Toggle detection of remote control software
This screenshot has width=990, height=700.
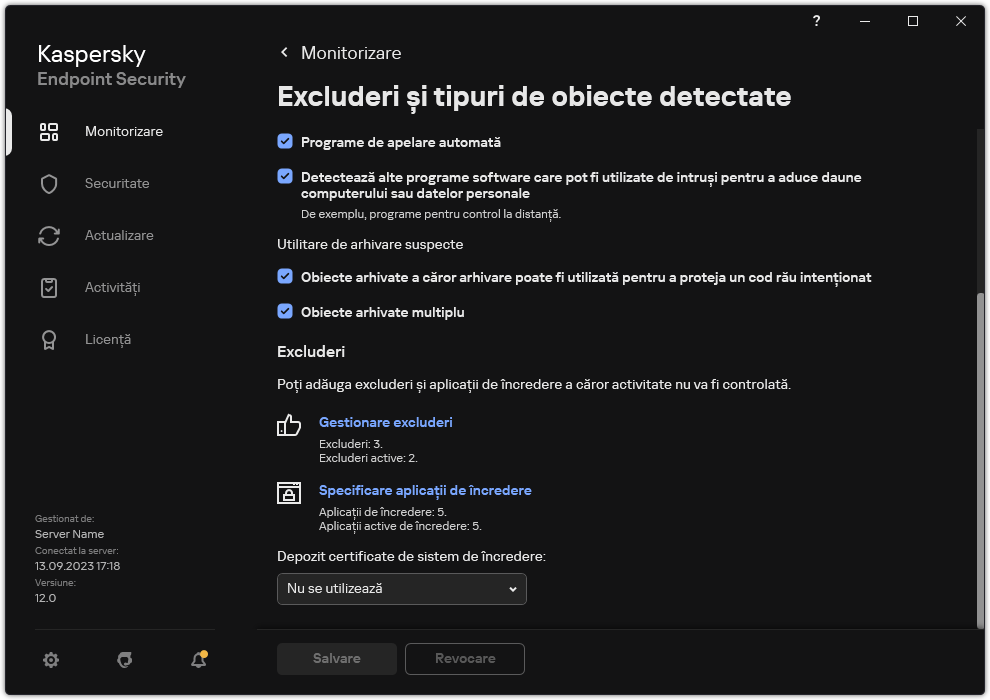coord(285,177)
